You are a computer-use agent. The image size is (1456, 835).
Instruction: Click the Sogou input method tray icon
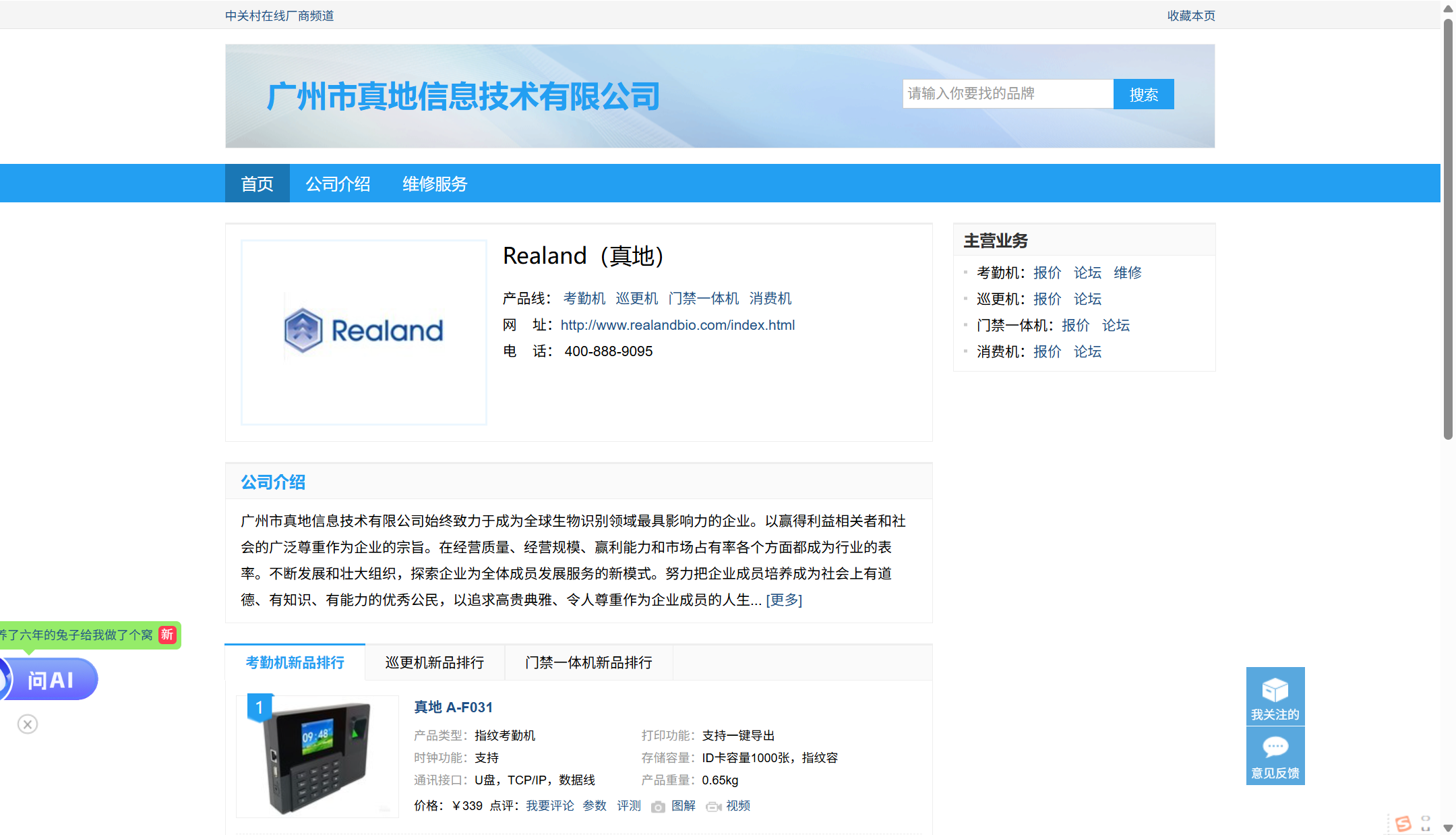(1403, 823)
